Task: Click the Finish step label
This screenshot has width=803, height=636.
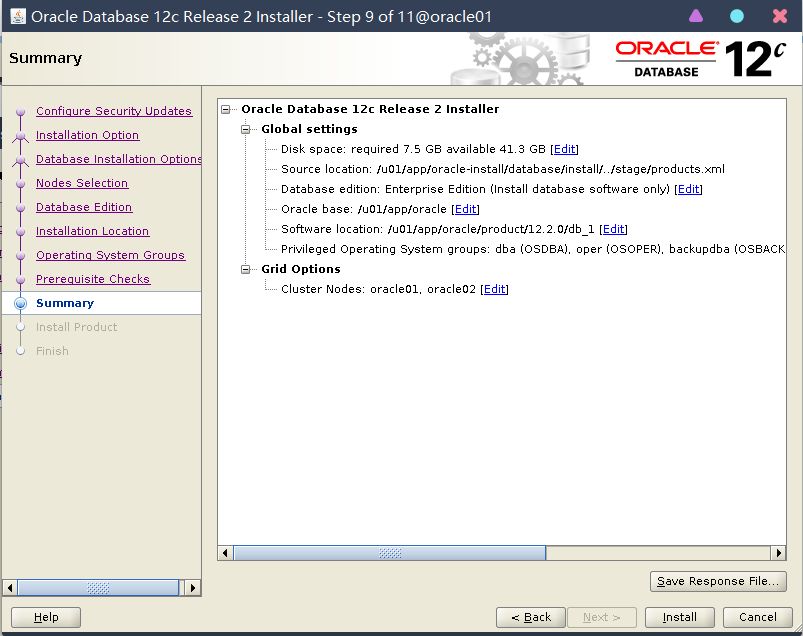Action: [52, 351]
